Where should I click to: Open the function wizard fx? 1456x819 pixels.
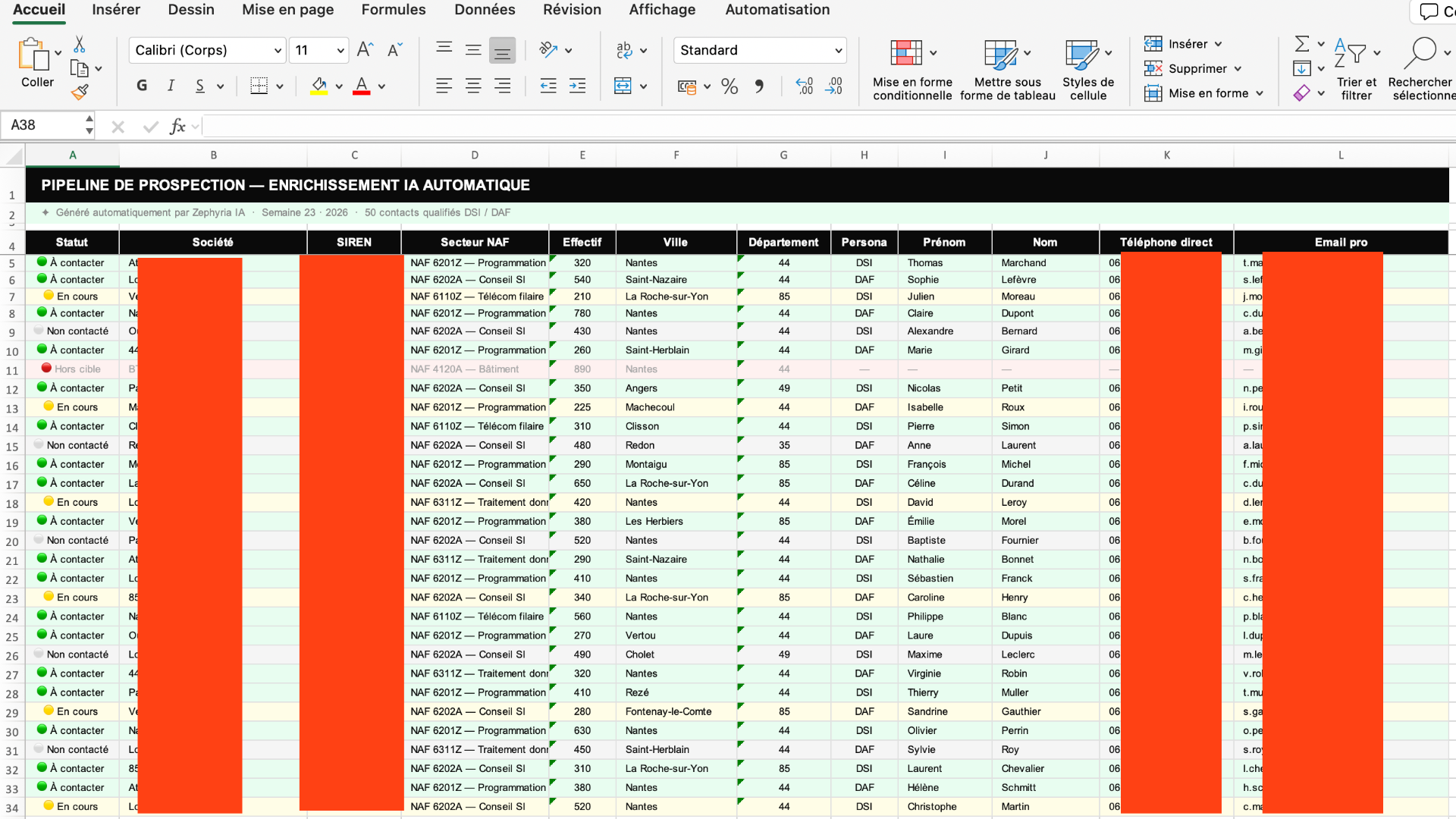click(x=177, y=126)
